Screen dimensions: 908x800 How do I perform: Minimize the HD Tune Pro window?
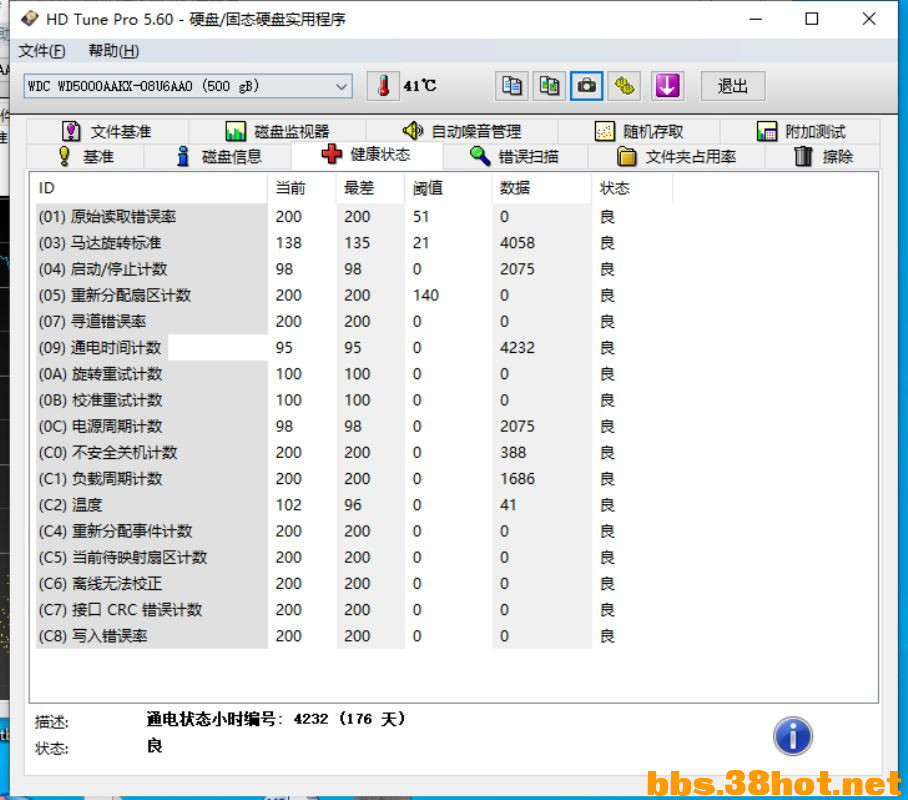[x=756, y=19]
